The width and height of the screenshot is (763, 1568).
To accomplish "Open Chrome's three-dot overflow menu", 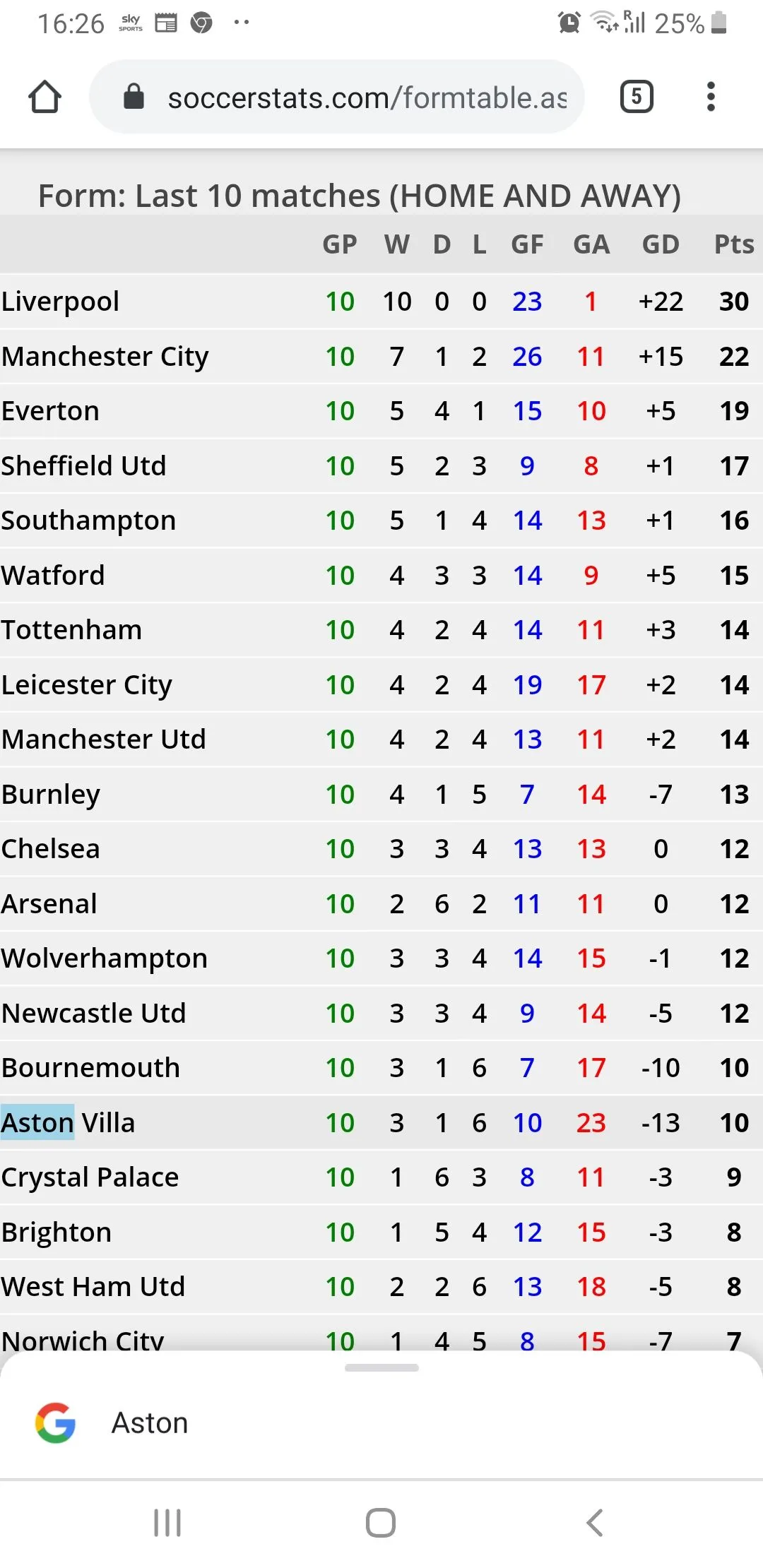I will [711, 97].
